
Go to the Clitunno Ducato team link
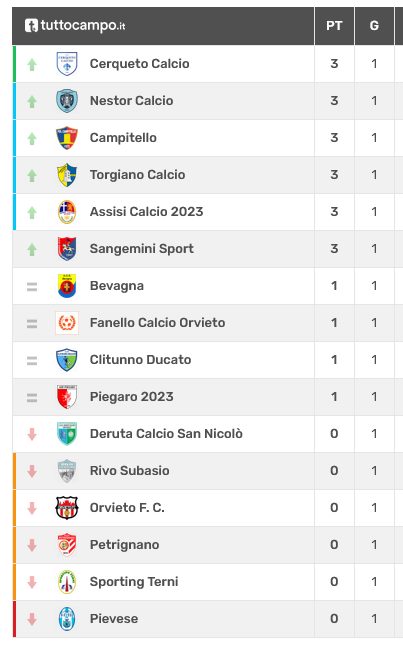(141, 359)
